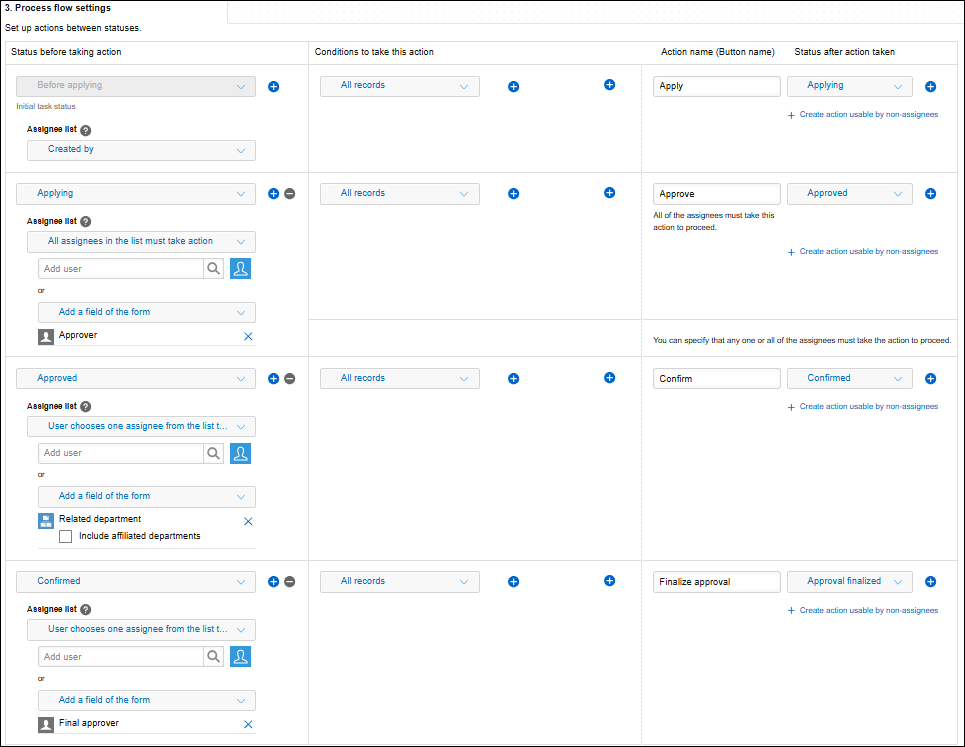Open the user picker icon in the Confirmed row
This screenshot has height=747, width=965.
240,656
